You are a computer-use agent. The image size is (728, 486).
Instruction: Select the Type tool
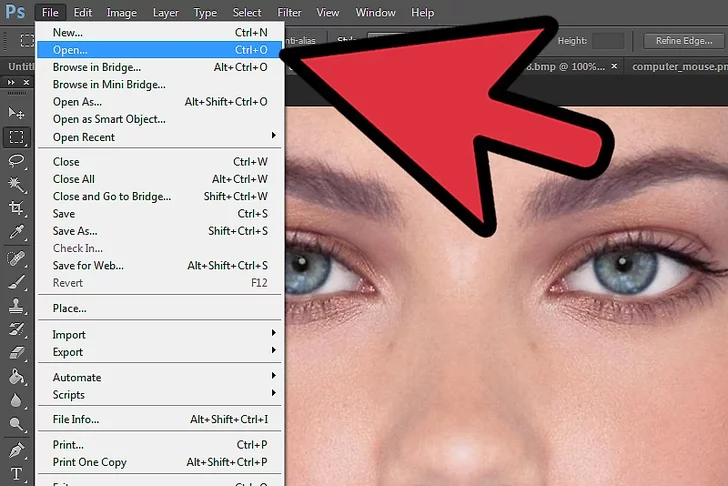pos(16,473)
